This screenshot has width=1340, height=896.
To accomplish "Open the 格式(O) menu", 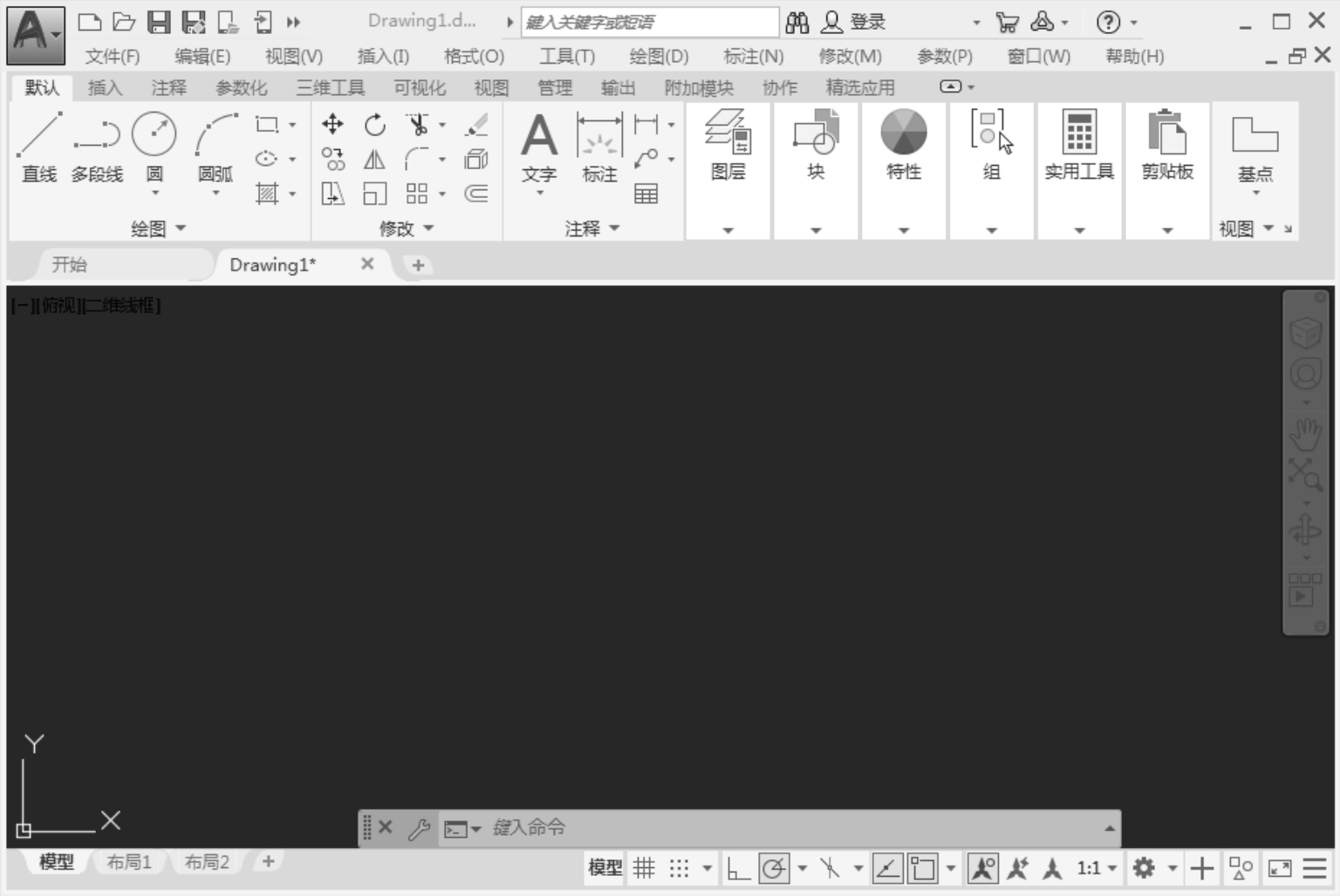I will point(474,57).
